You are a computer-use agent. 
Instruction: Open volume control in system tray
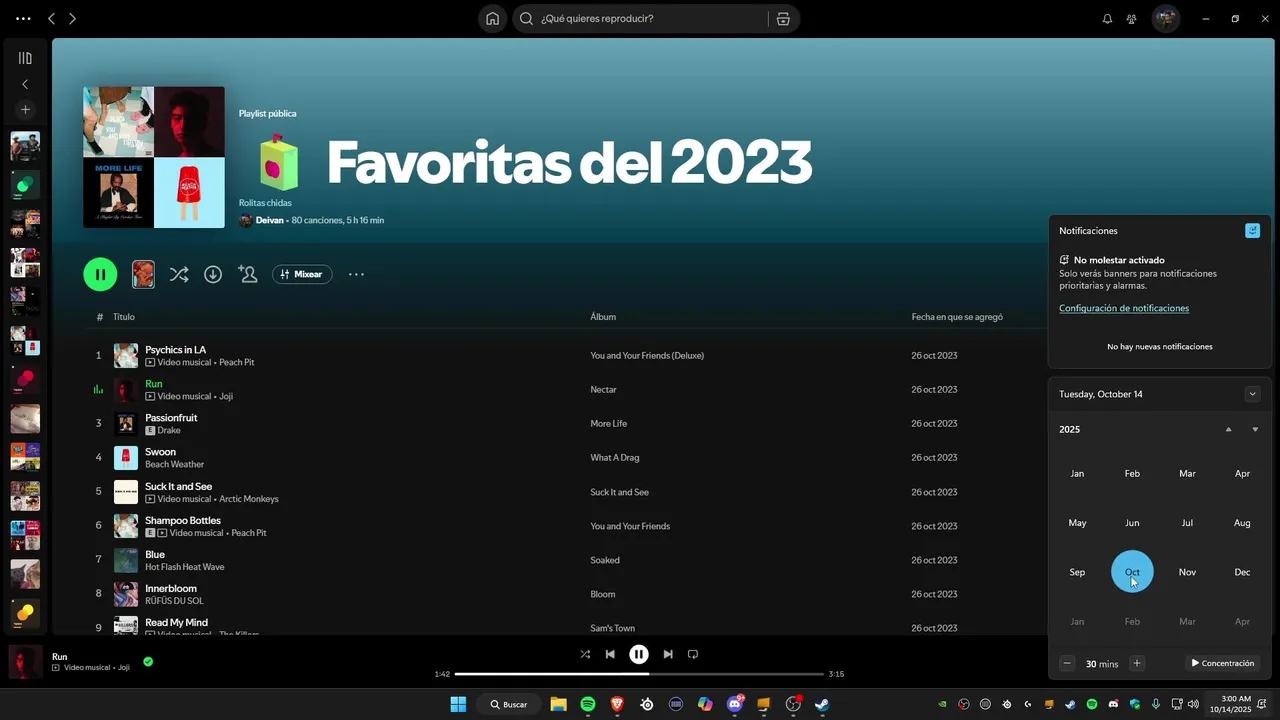coord(1192,704)
